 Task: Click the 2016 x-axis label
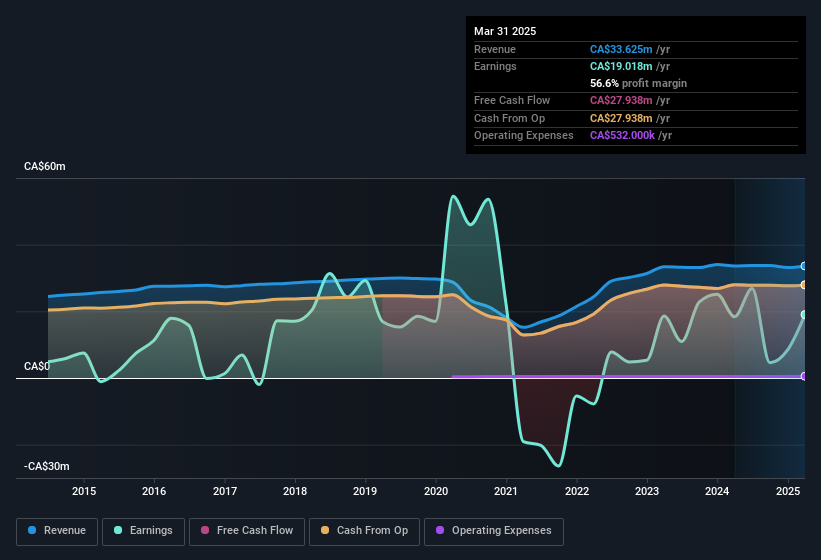154,491
